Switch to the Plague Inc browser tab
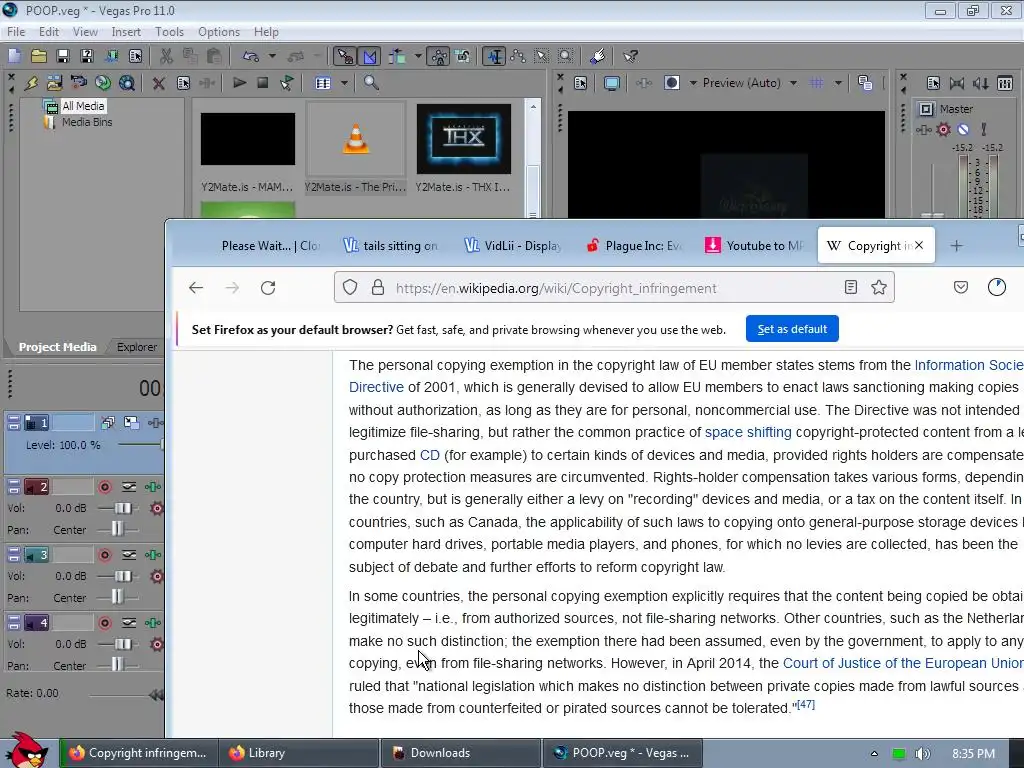The image size is (1024, 768). [635, 246]
